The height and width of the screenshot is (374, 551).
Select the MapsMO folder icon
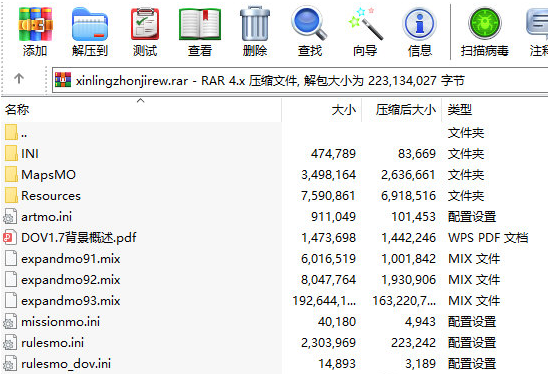point(11,174)
